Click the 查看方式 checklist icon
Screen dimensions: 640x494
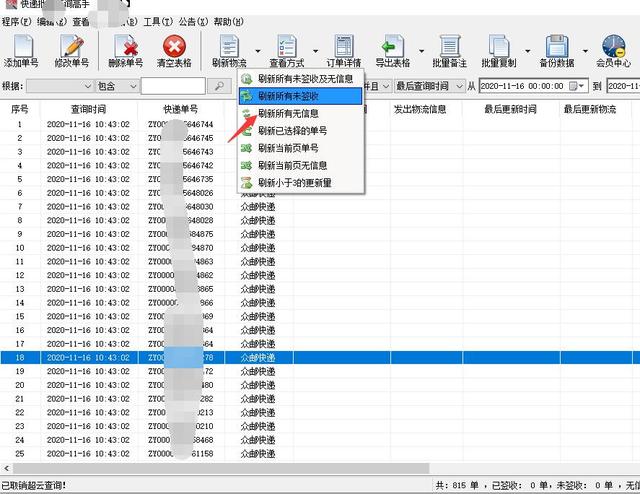coord(287,51)
